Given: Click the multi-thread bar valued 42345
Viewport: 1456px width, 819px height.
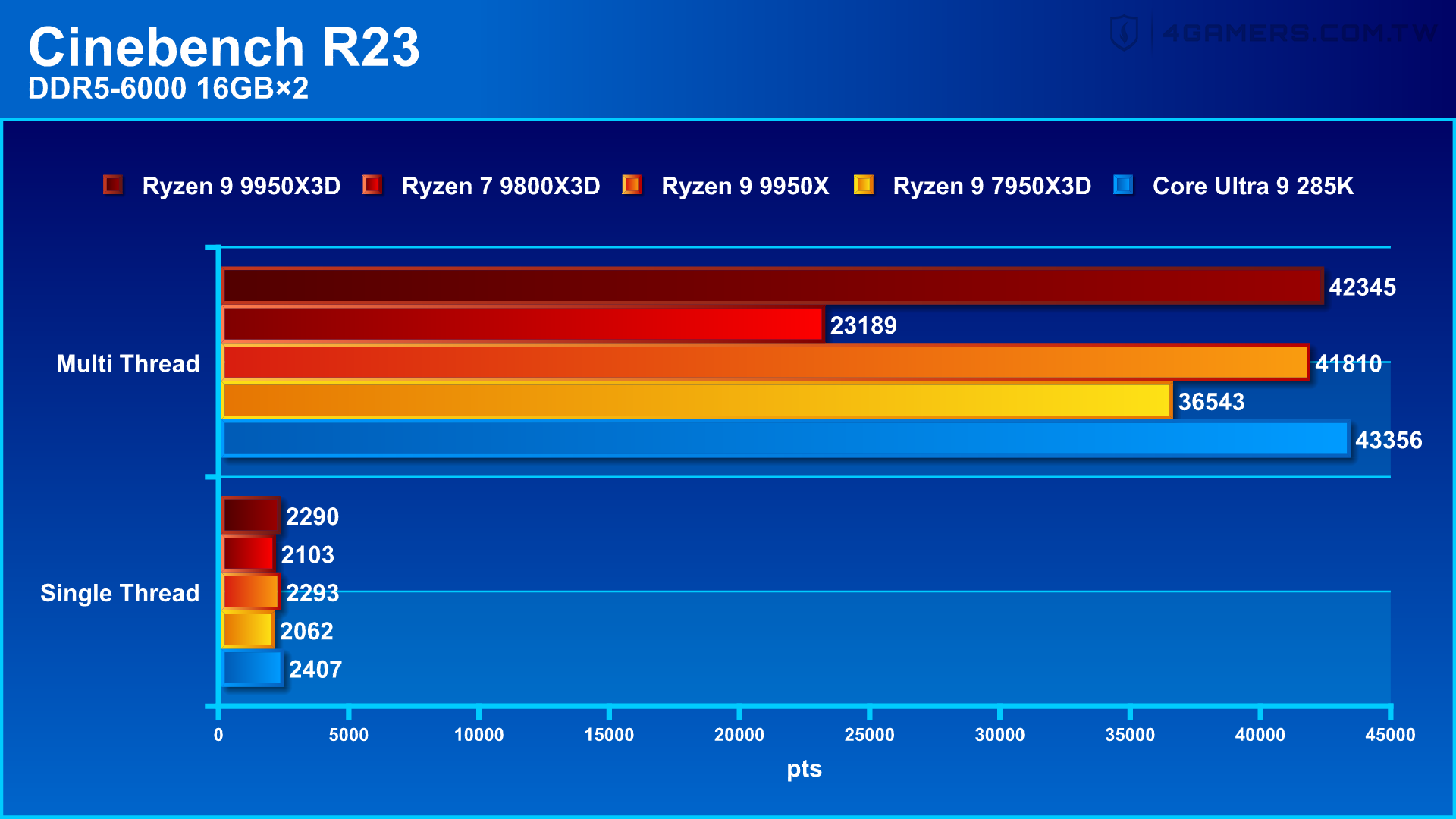Looking at the screenshot, I should click(773, 286).
